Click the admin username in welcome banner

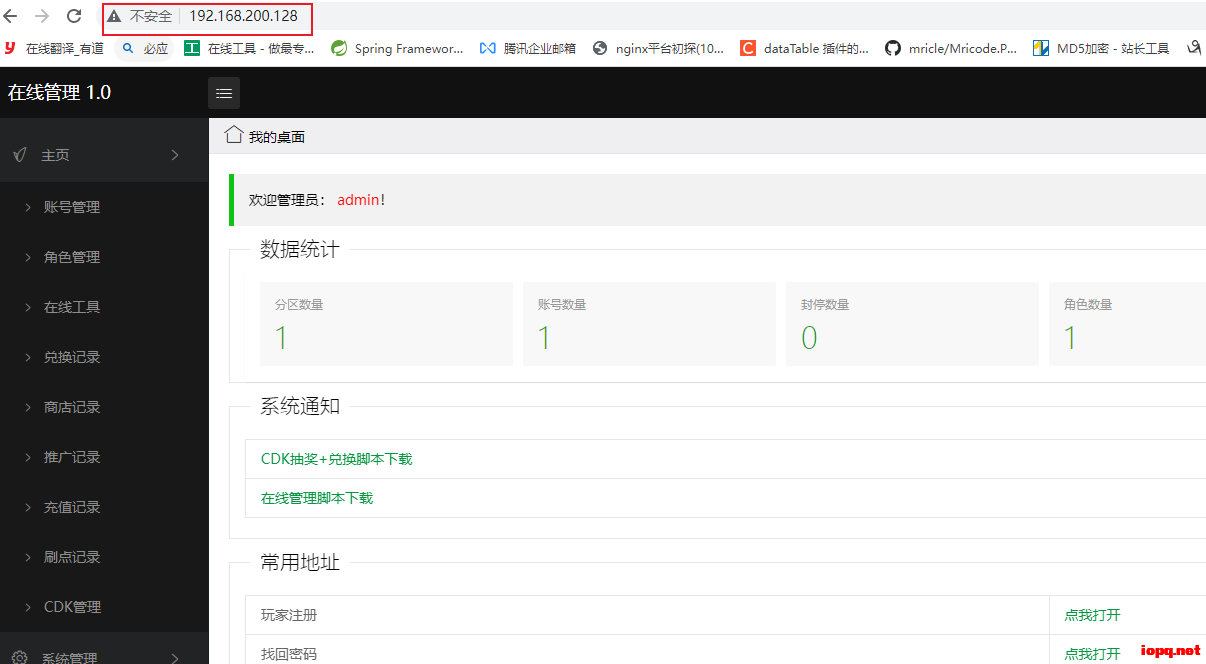click(358, 200)
